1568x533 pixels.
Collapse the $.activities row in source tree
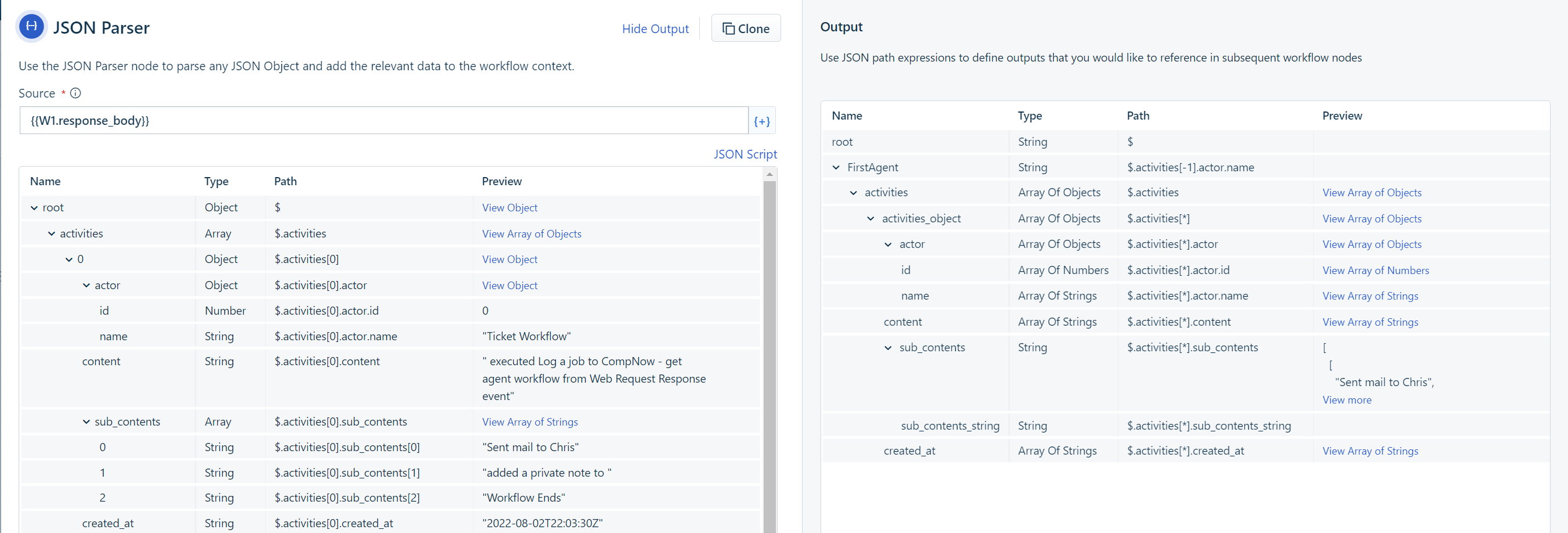51,234
